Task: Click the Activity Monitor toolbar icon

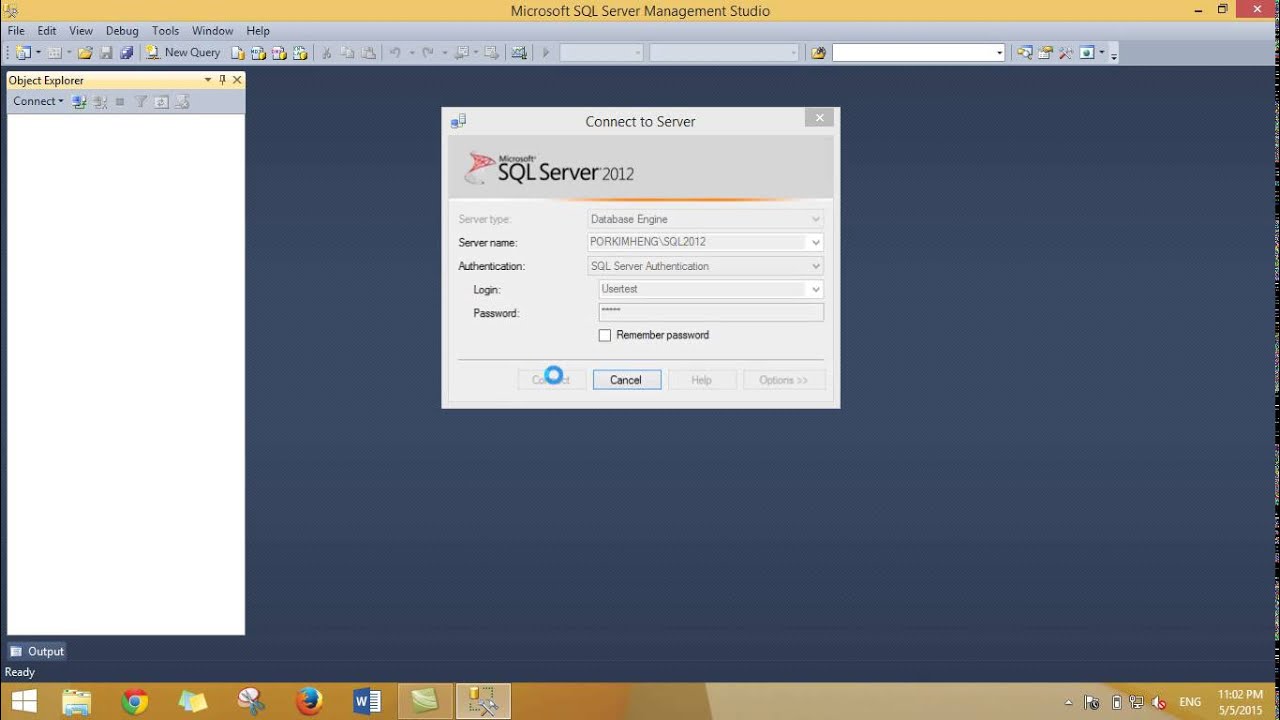Action: click(x=519, y=52)
